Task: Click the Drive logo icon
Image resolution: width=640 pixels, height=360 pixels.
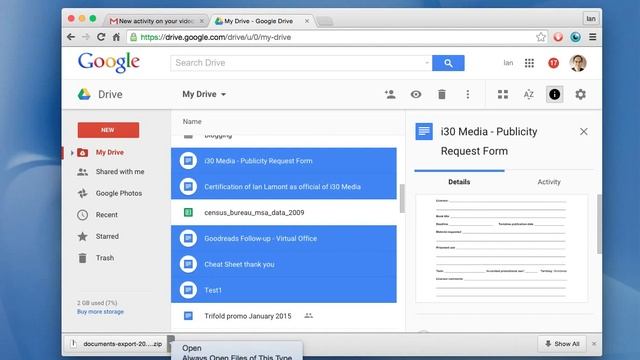Action: pos(84,94)
